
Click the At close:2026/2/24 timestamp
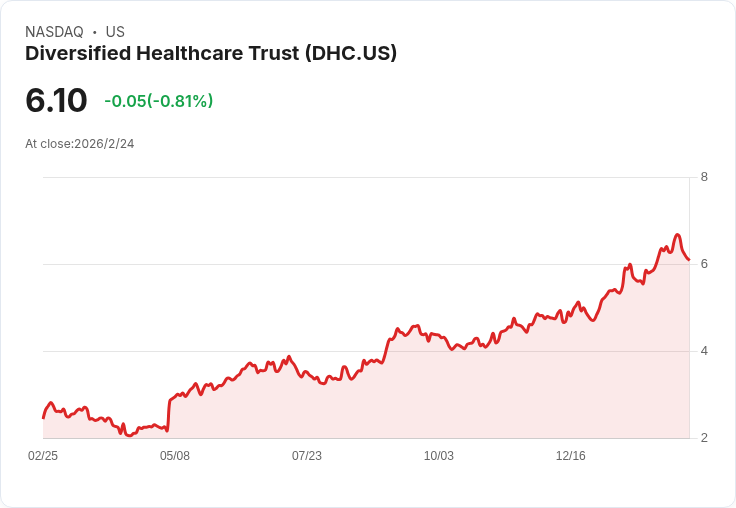[80, 144]
